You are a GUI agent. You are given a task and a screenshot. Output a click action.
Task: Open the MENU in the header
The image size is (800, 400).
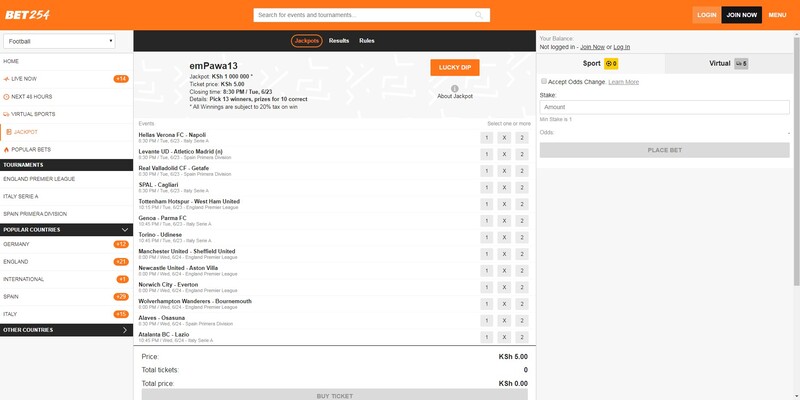[777, 15]
